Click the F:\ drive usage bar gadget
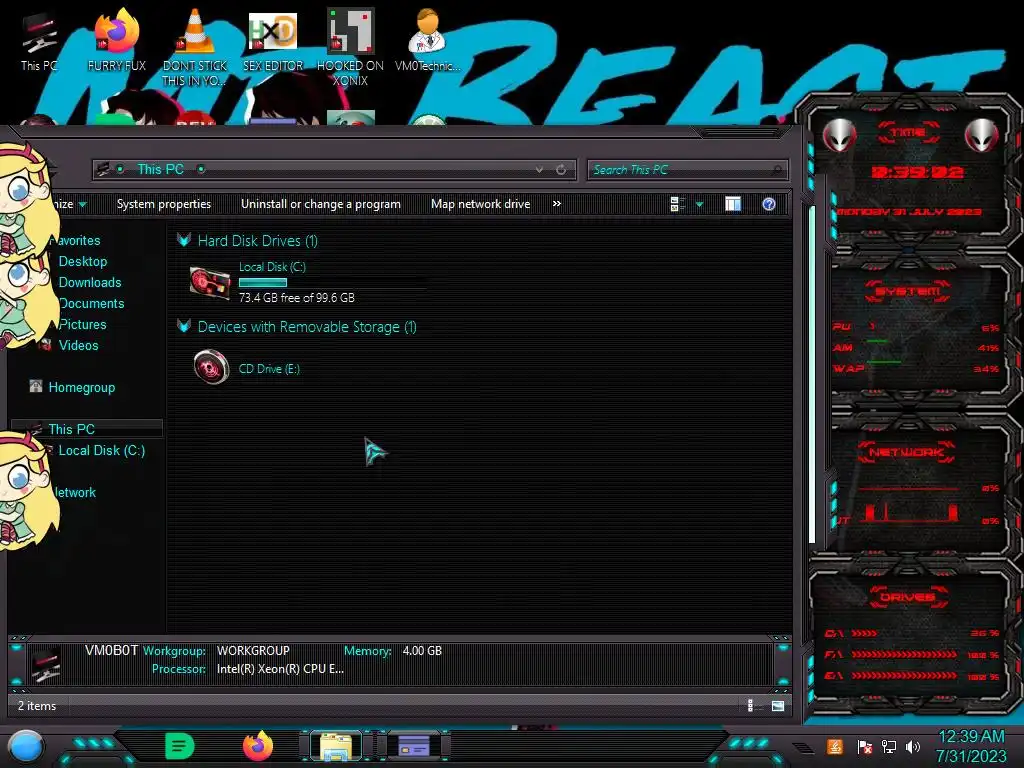The width and height of the screenshot is (1024, 768). [904, 654]
